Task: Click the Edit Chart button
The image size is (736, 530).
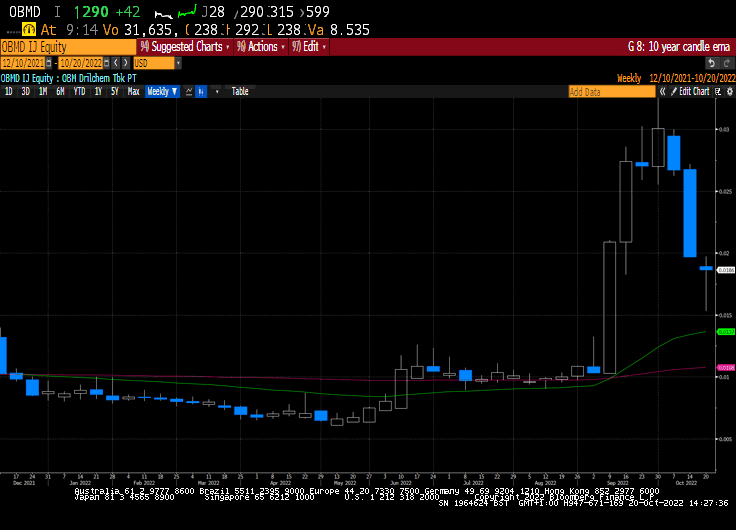Action: (x=690, y=92)
